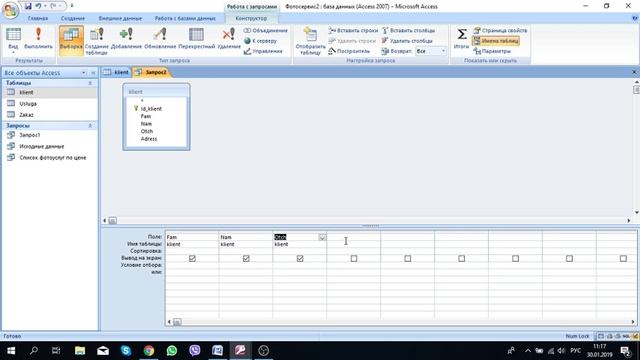Uncheck Вывод на экран for Nam
Image resolution: width=640 pixels, height=360 pixels.
click(x=246, y=258)
